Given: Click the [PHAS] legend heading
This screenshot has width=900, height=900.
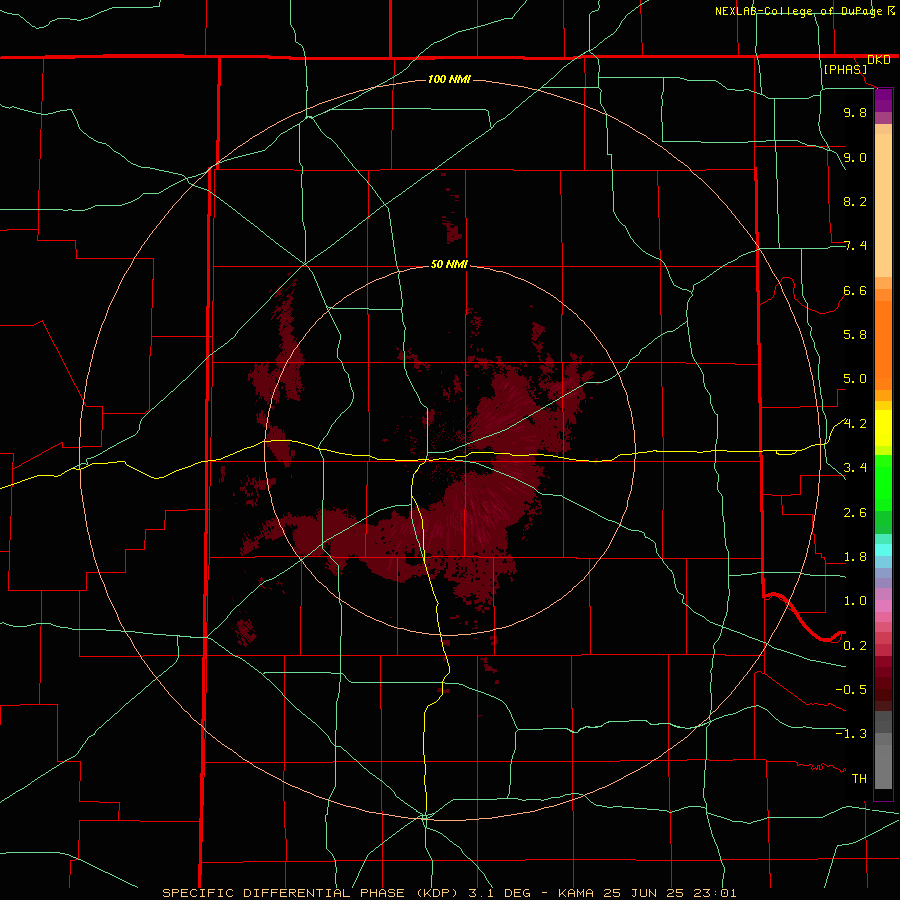Looking at the screenshot, I should coord(845,69).
